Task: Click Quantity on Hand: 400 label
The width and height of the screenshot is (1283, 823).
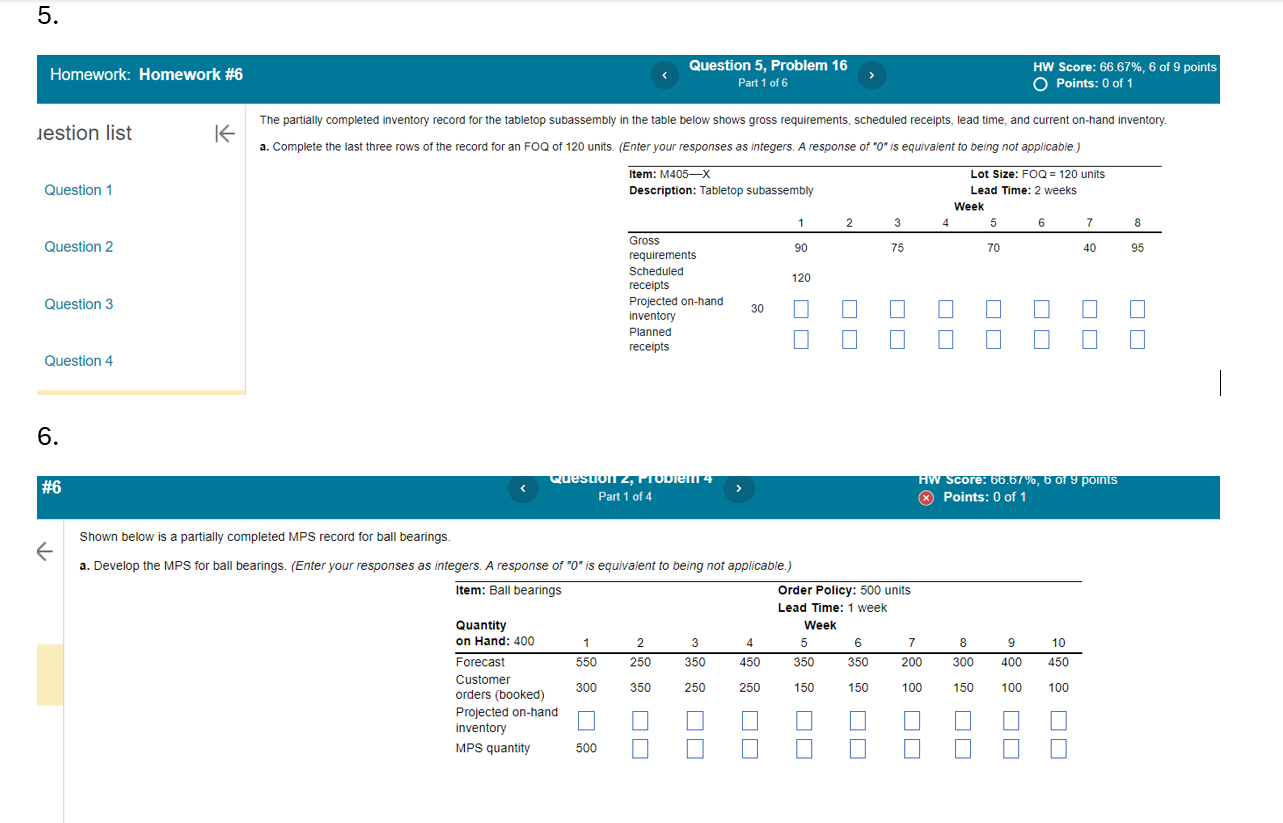Action: coord(495,634)
